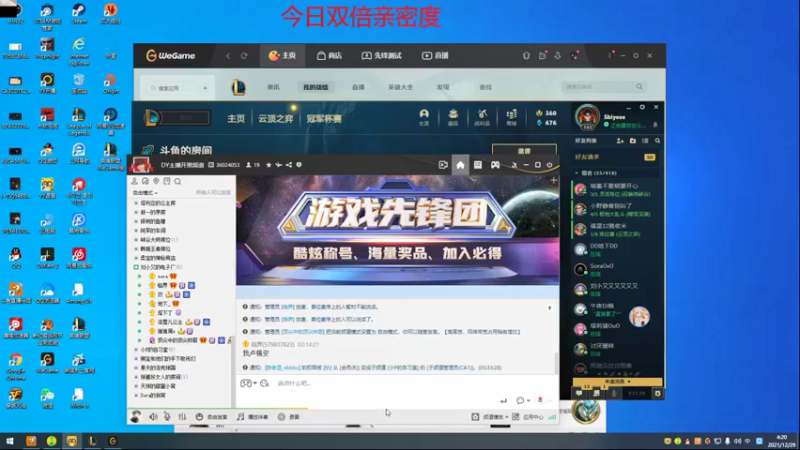Click the list panel icon in voice header
Screen dimensions: 800x450
tap(478, 165)
